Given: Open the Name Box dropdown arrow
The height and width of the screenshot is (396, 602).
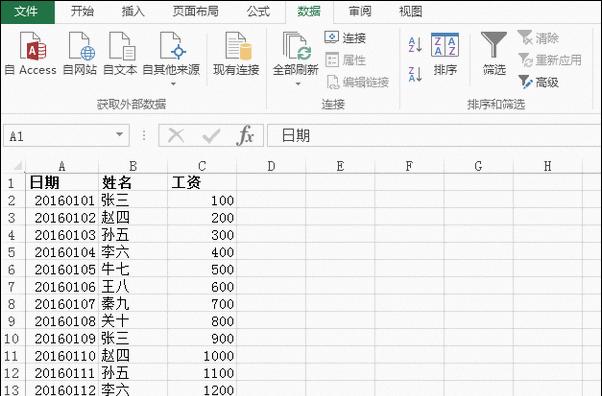Looking at the screenshot, I should tap(119, 134).
